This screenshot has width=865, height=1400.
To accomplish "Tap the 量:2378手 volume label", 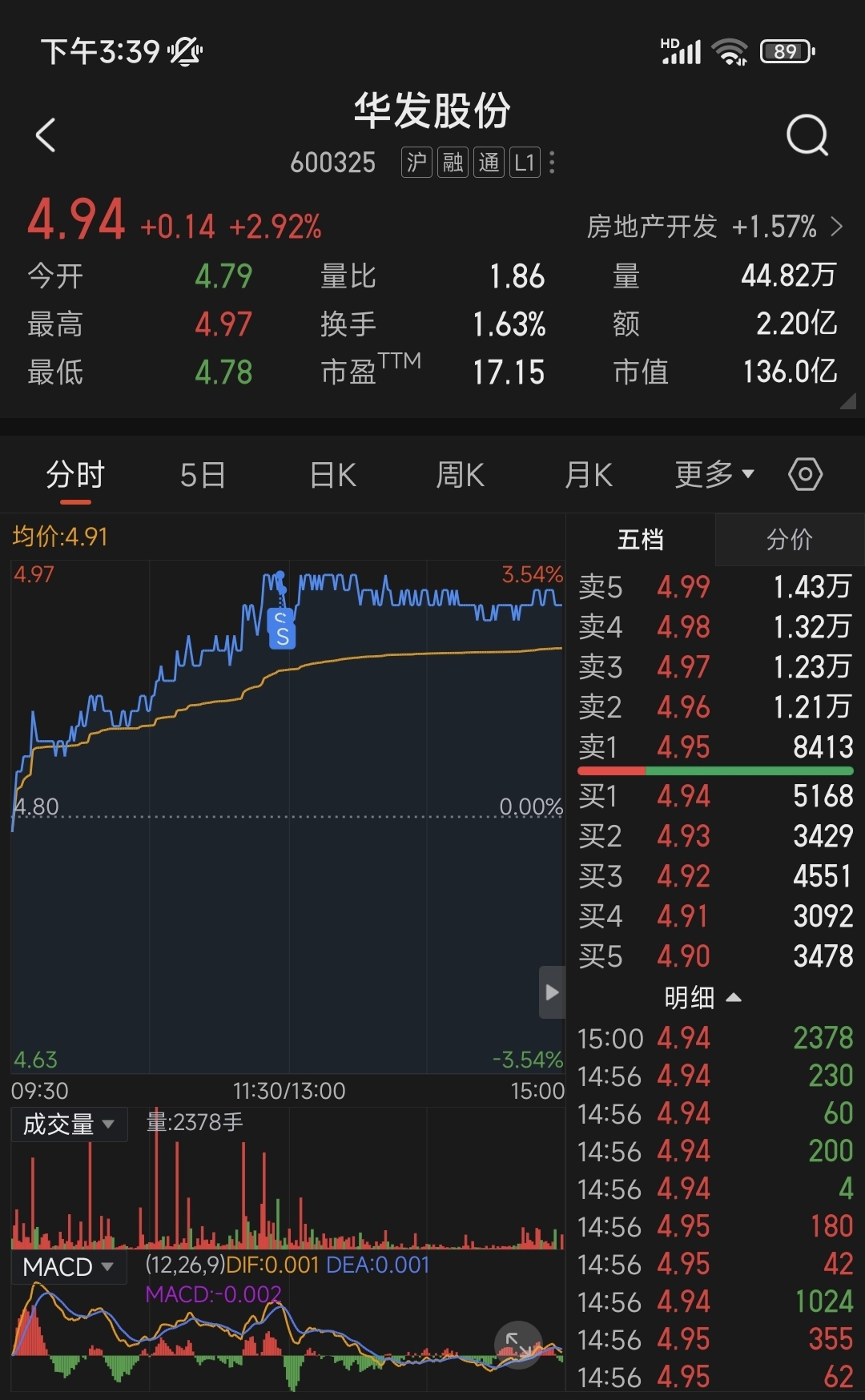I will (195, 1122).
